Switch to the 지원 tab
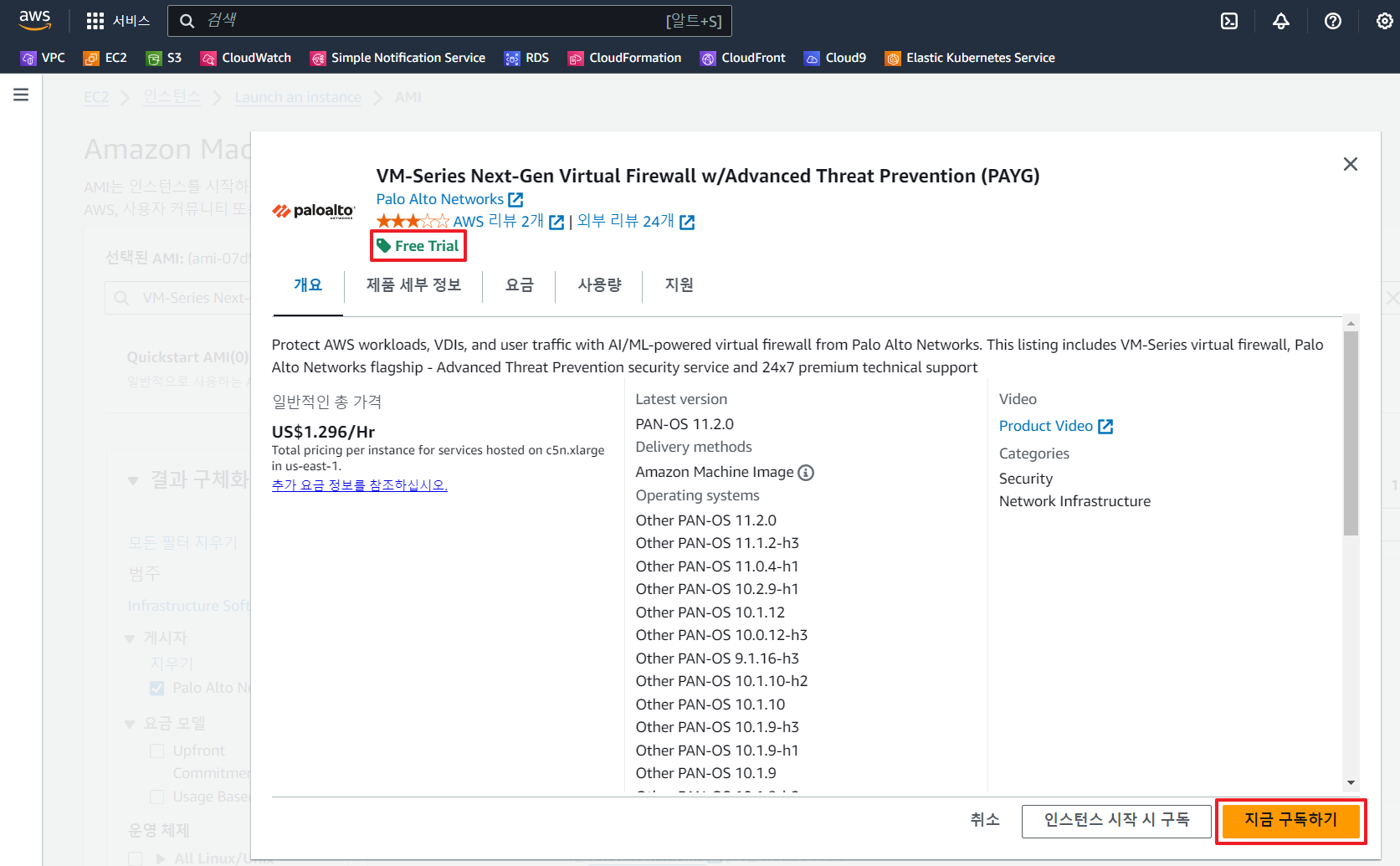The width and height of the screenshot is (1400, 866). pyautogui.click(x=679, y=285)
